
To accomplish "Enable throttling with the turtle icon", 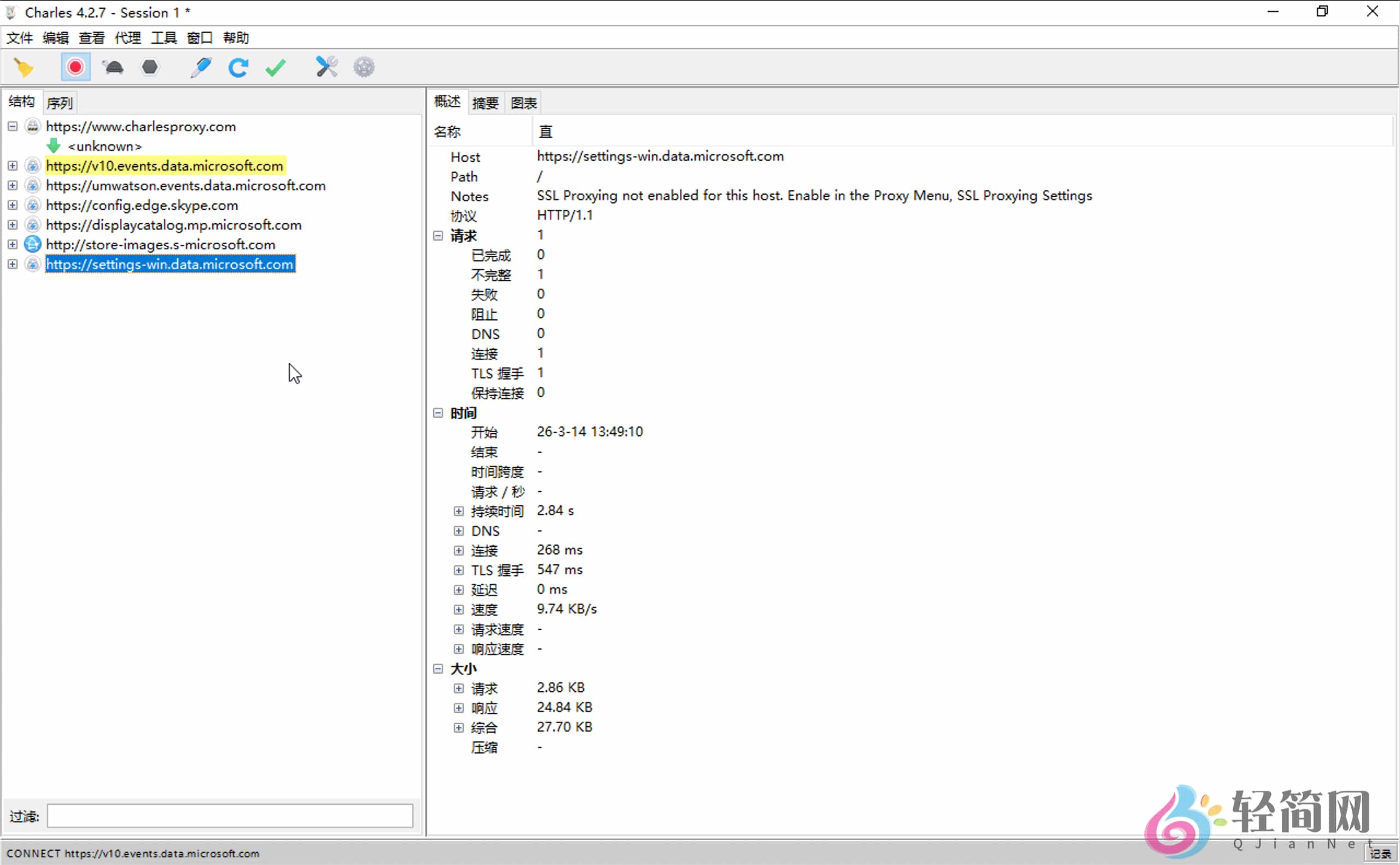I will (x=112, y=67).
